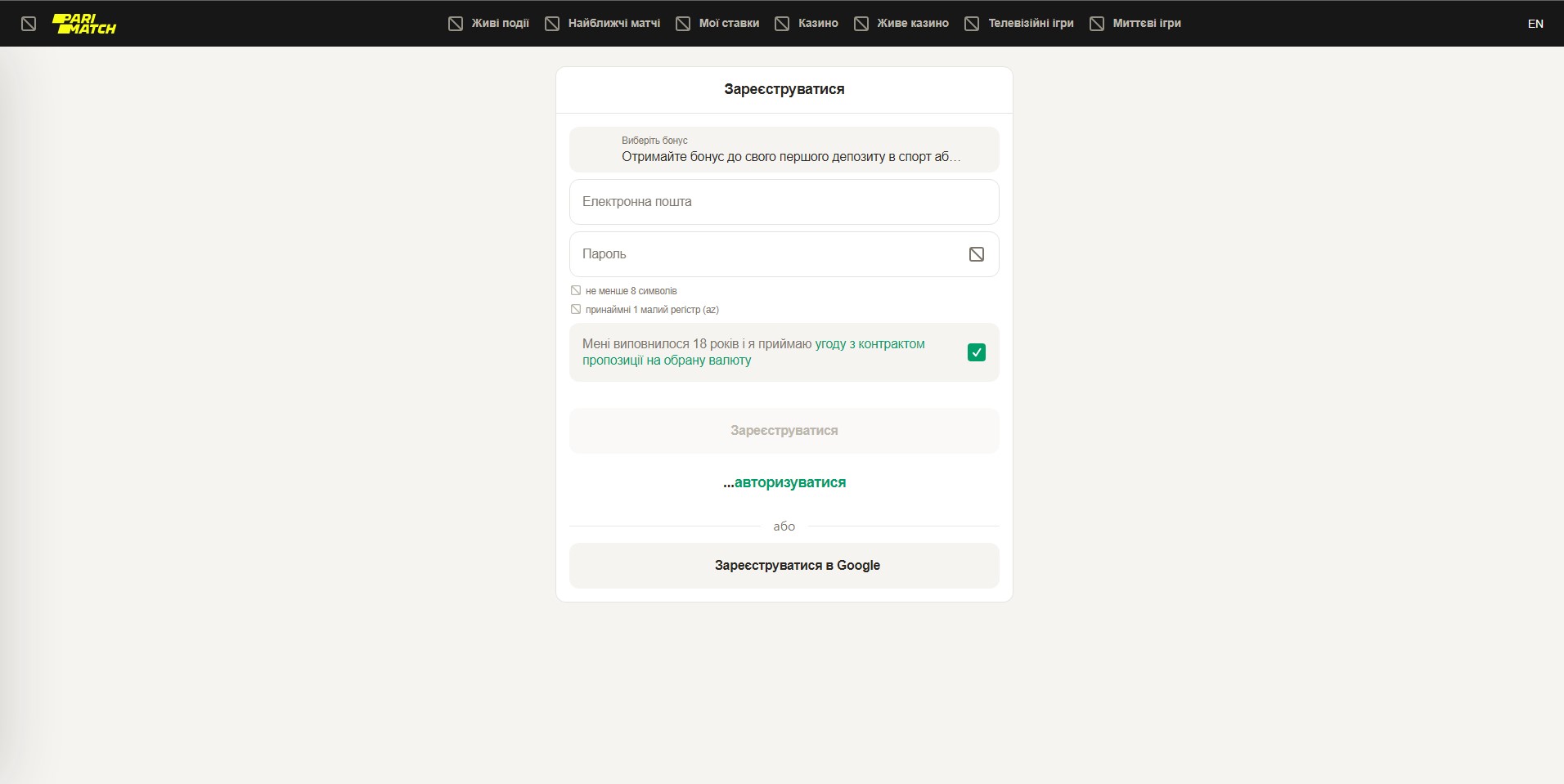Switch language to EN
1564x784 pixels.
pos(1535,24)
